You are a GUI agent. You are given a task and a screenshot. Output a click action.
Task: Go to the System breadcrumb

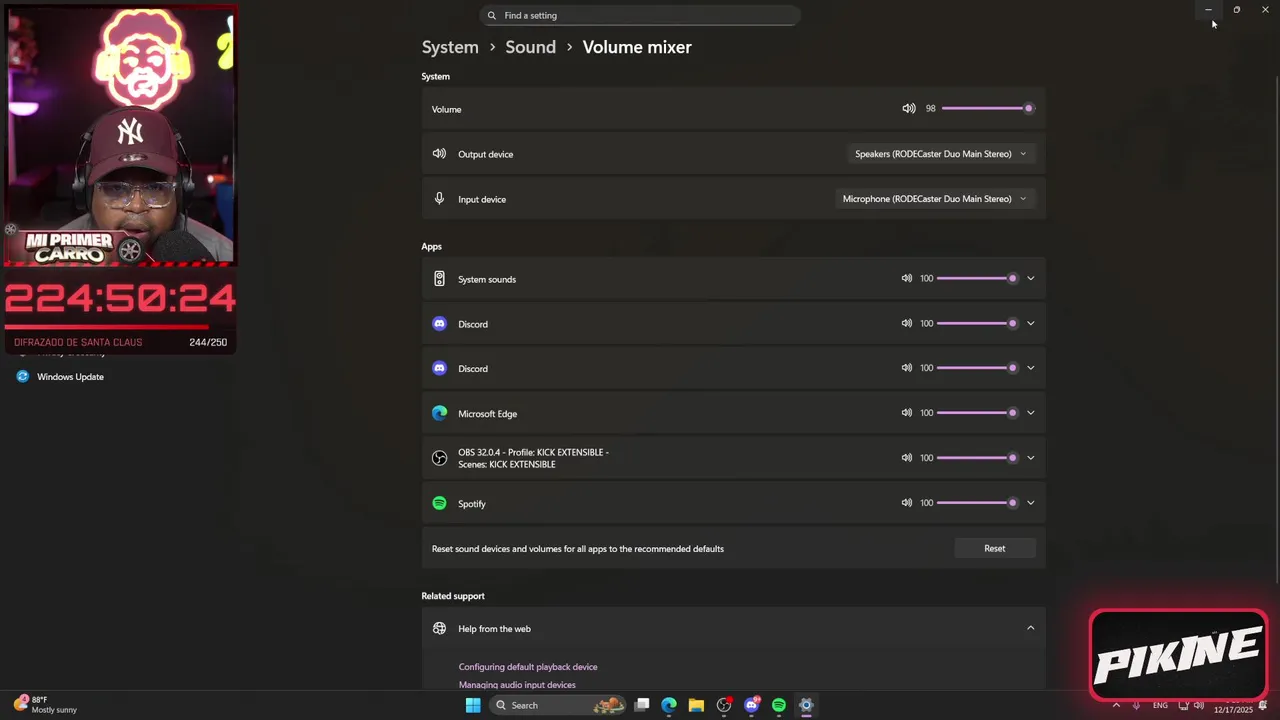pyautogui.click(x=450, y=47)
